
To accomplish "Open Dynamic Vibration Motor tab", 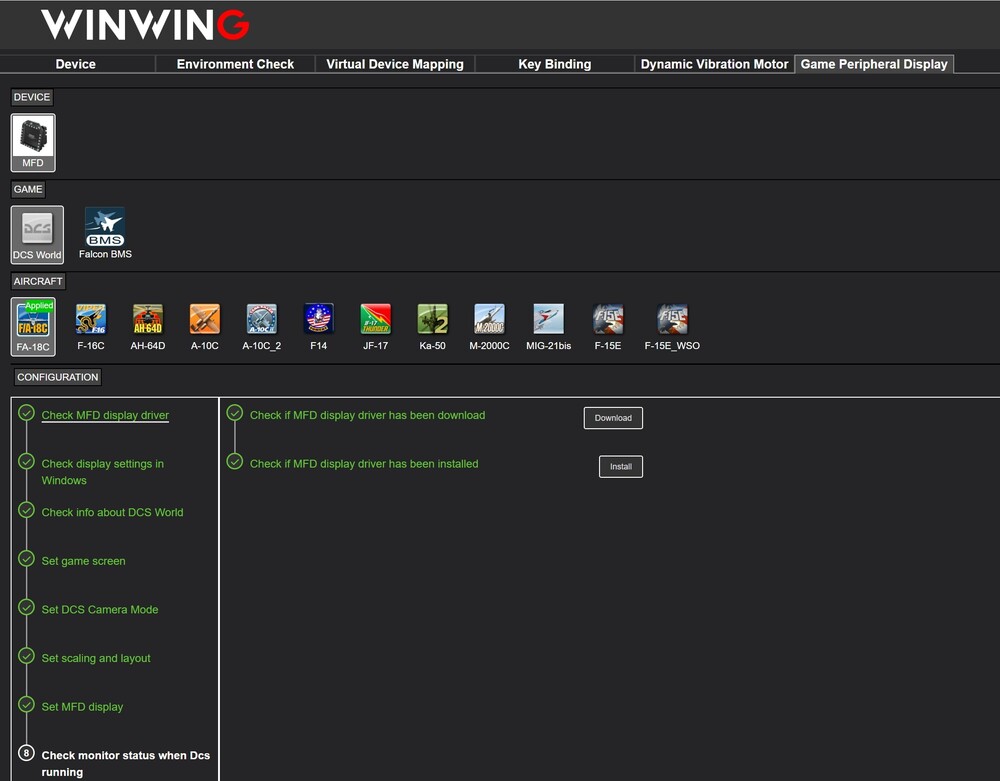I will pos(714,64).
